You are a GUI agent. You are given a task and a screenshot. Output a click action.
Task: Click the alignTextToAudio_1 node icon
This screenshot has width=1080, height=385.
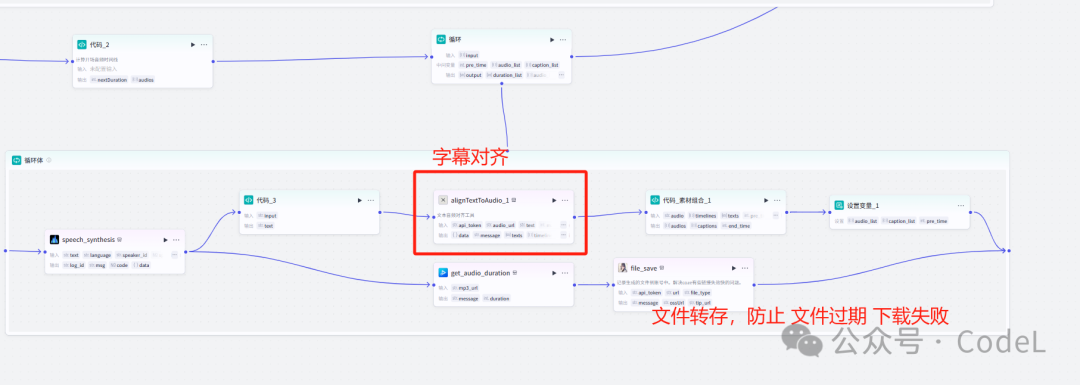coord(443,200)
